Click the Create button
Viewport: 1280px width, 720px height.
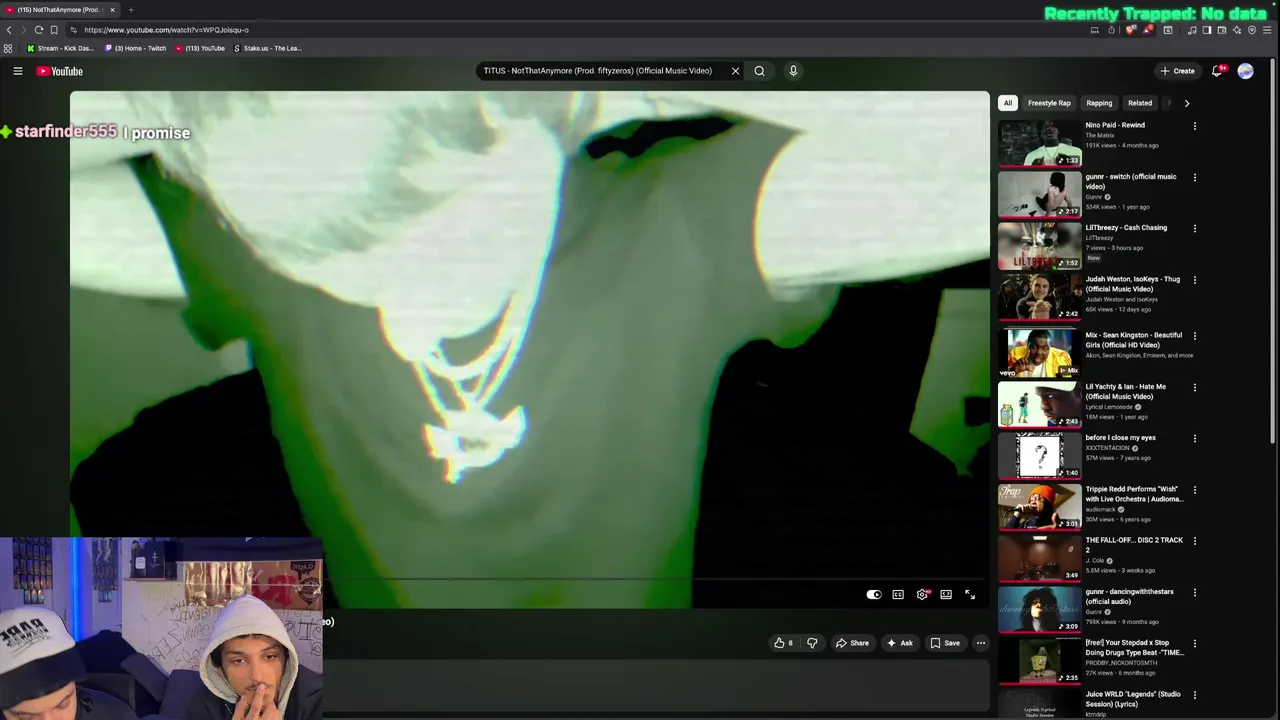click(x=1178, y=71)
